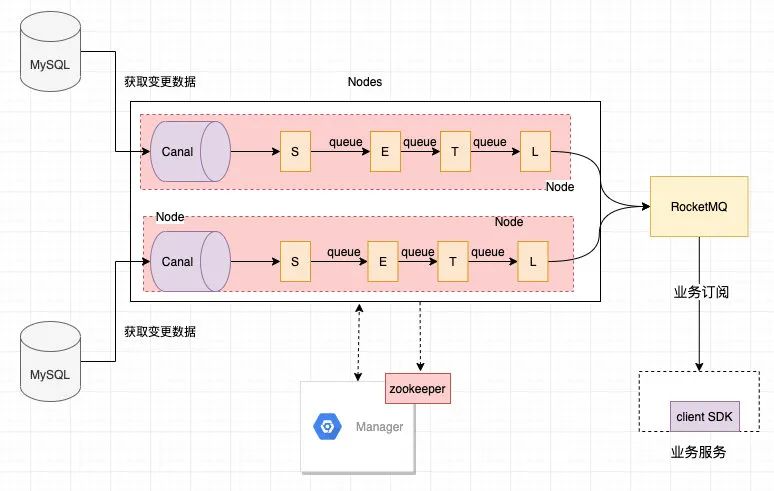The height and width of the screenshot is (491, 774).
Task: Click the blue hexagon Manager icon
Action: tap(327, 426)
